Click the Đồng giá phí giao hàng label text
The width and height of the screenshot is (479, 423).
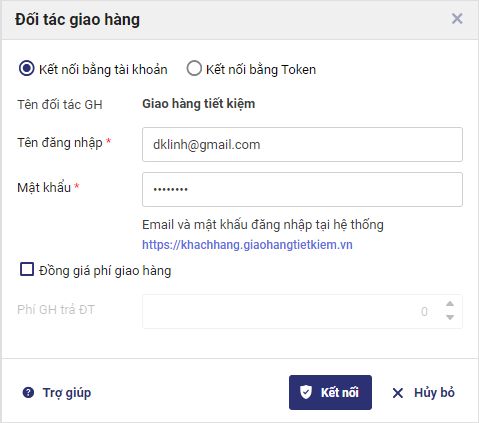click(105, 271)
